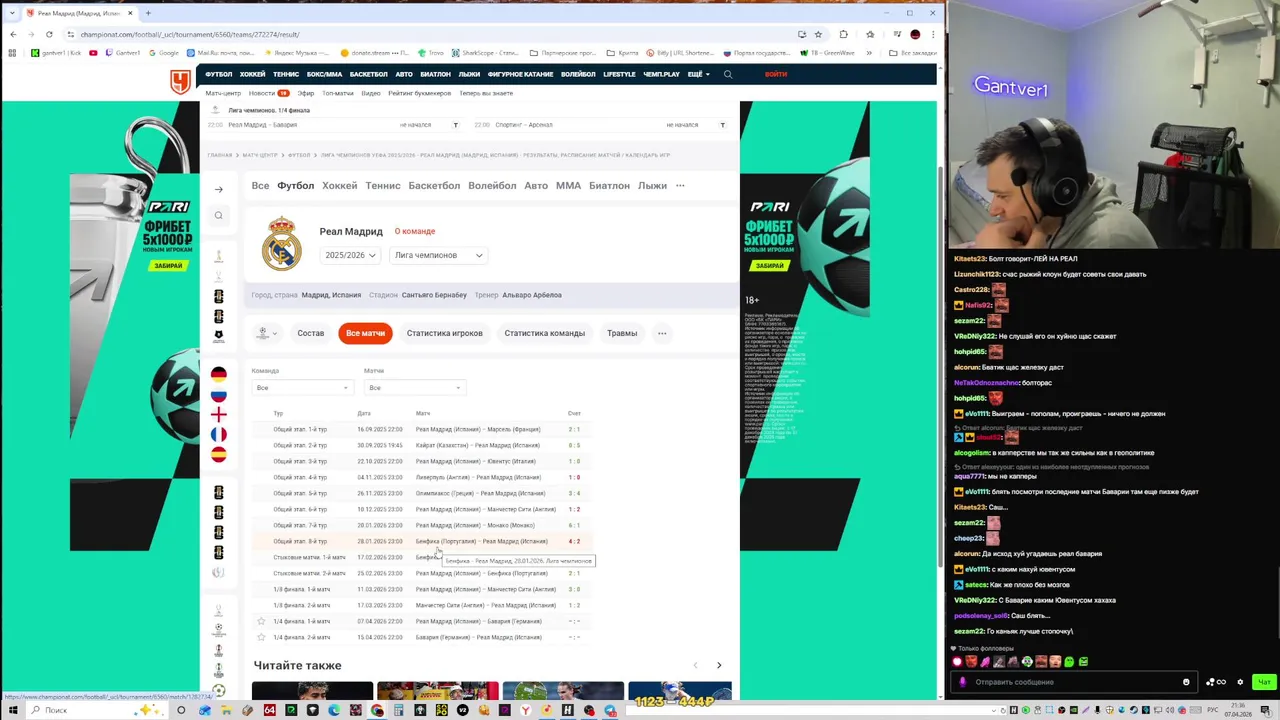Expand the Матчи filter dropdown
1280x720 pixels.
414,388
